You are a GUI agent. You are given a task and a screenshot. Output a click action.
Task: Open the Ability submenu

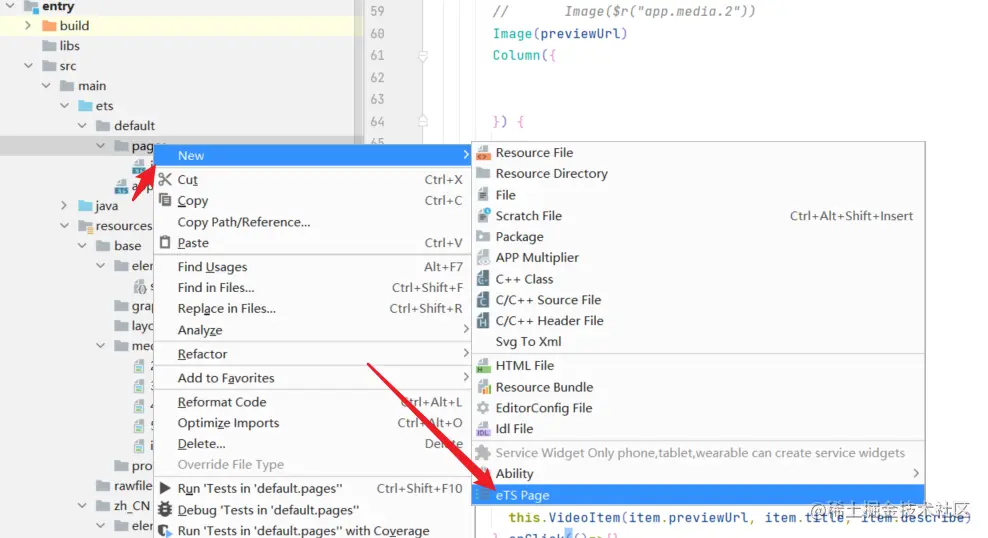(x=698, y=474)
